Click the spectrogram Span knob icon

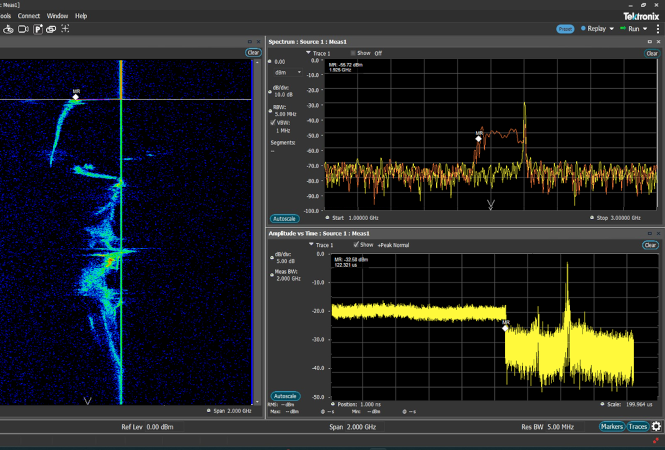click(208, 411)
